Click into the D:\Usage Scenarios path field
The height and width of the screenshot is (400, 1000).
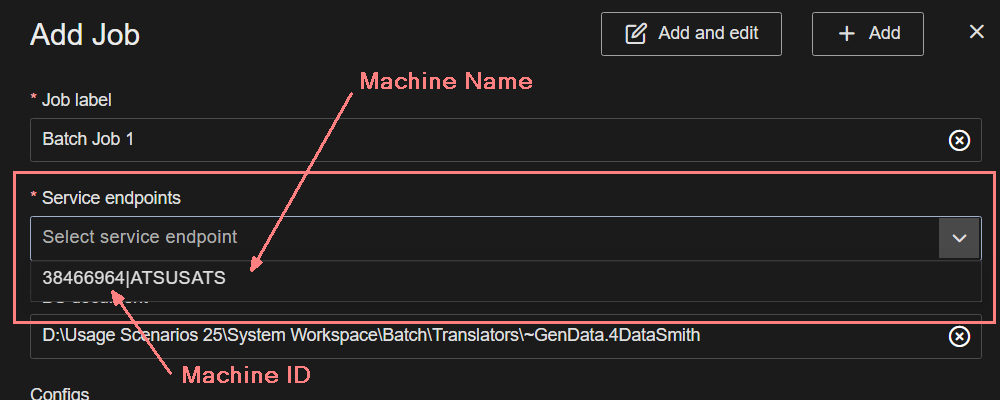480,336
